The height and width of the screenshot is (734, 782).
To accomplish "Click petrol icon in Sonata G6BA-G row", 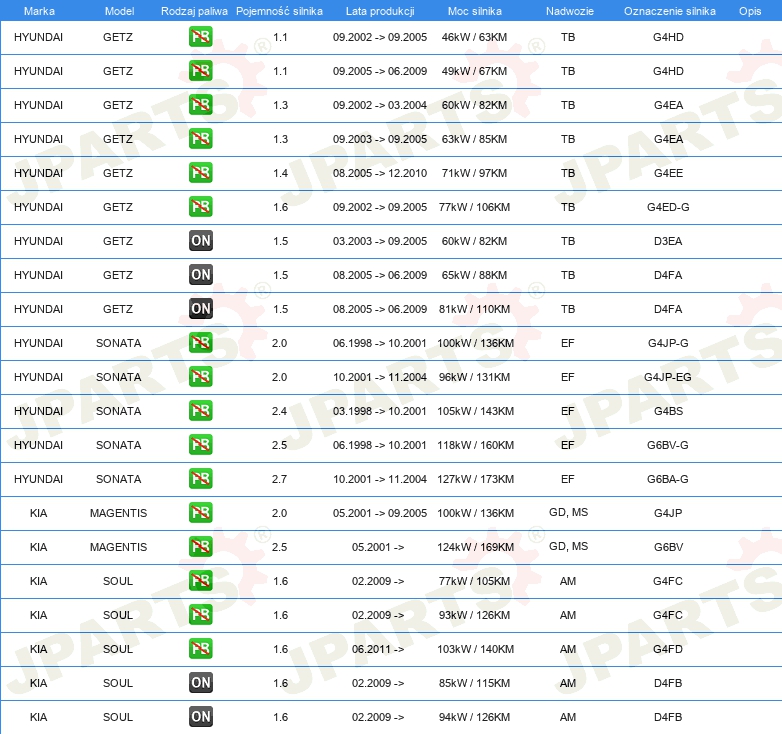I will pyautogui.click(x=200, y=479).
